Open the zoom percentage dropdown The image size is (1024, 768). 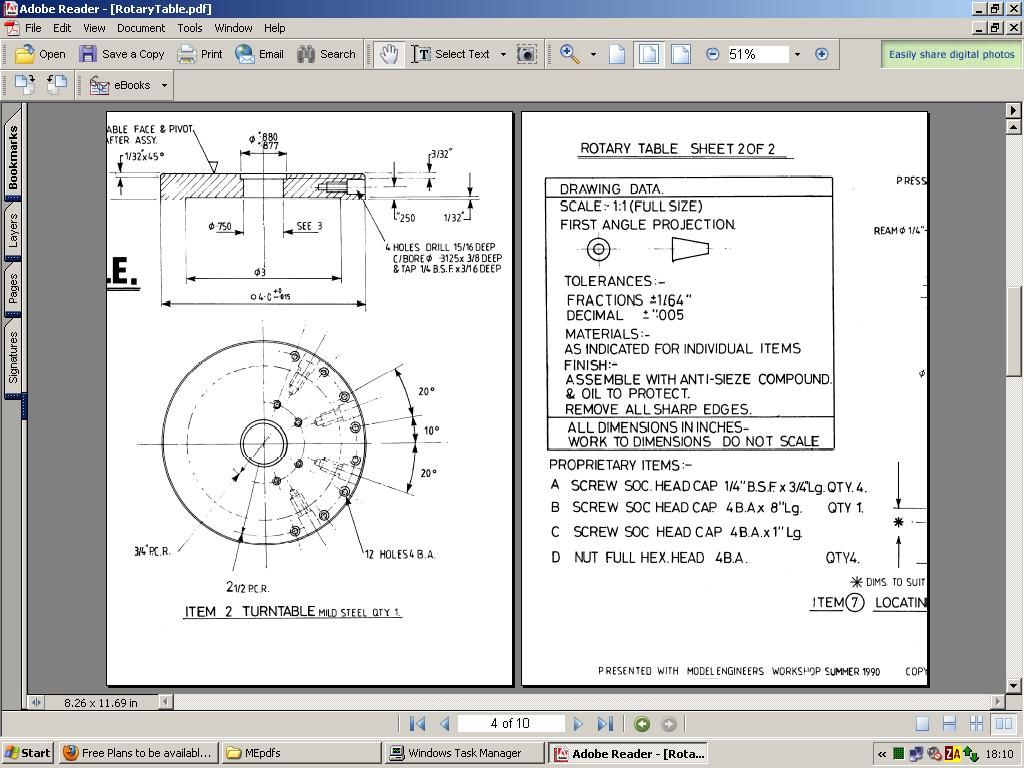pos(797,54)
